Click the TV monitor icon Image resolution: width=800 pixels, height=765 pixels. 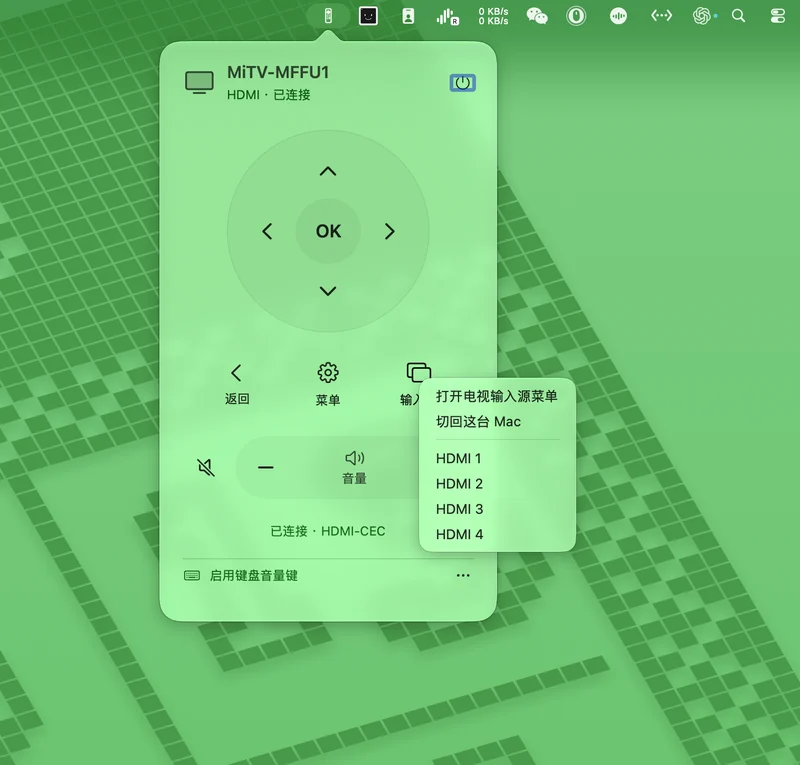coord(199,82)
